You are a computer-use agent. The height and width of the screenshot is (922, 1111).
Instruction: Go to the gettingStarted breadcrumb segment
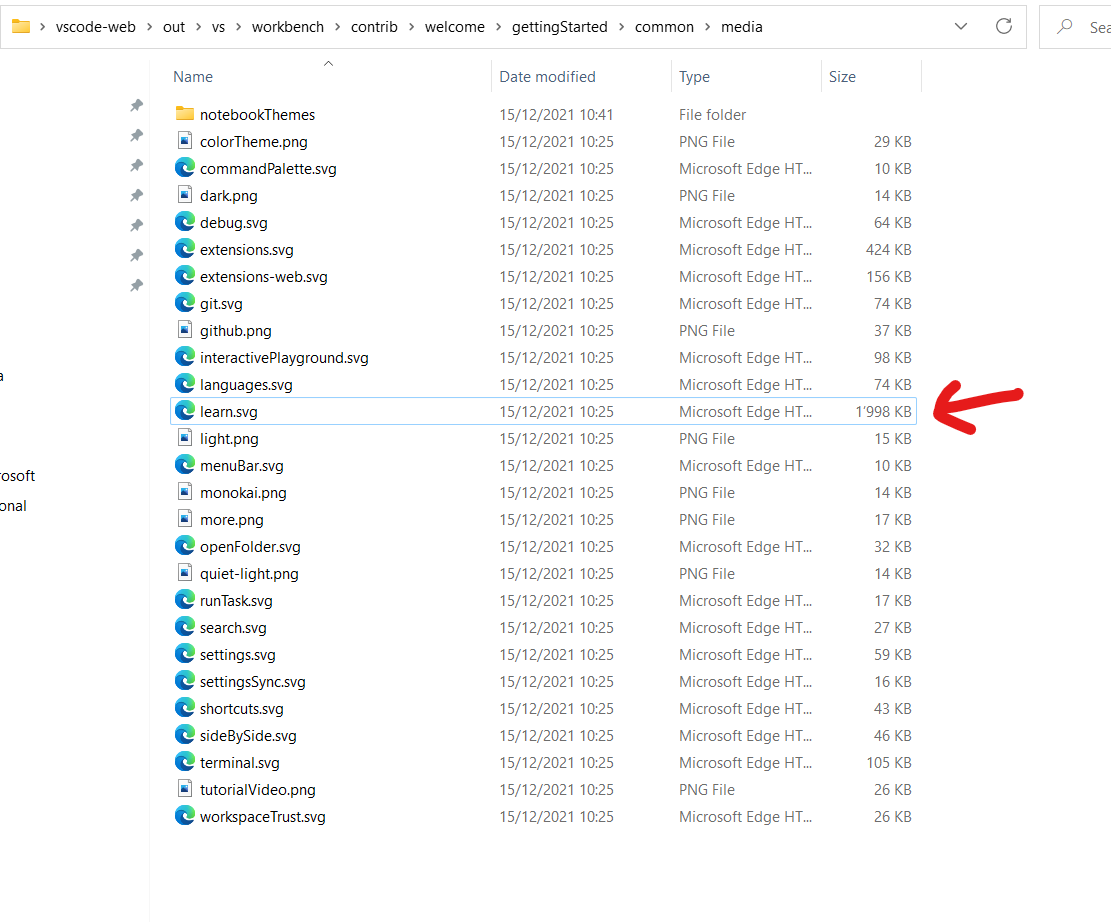[560, 27]
